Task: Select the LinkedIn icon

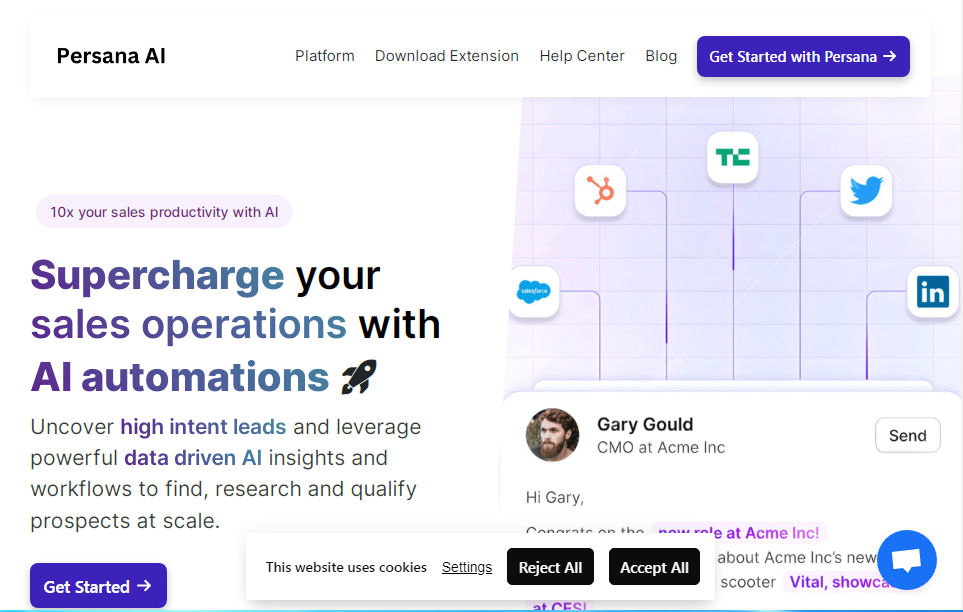Action: point(932,292)
